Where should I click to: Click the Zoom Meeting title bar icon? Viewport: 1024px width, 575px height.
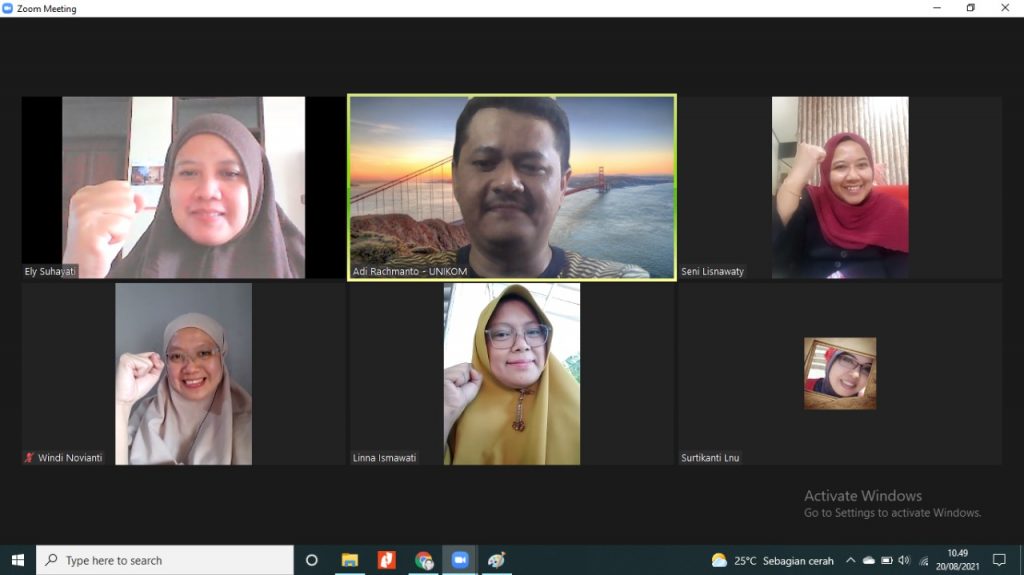click(8, 8)
